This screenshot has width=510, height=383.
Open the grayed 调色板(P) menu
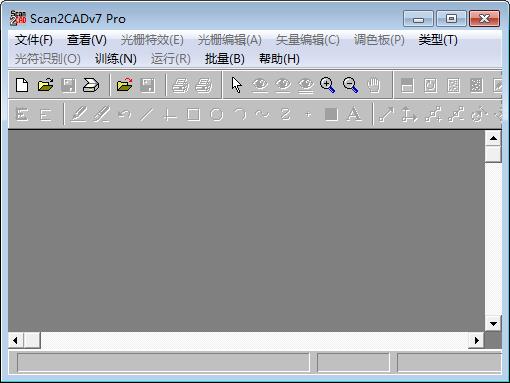(x=379, y=40)
